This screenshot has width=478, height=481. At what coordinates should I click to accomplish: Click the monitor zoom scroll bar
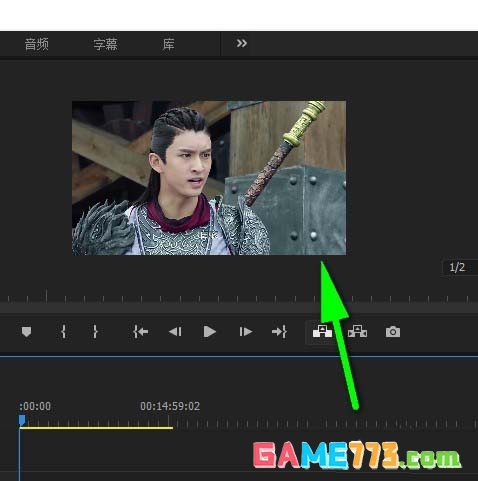(x=239, y=308)
